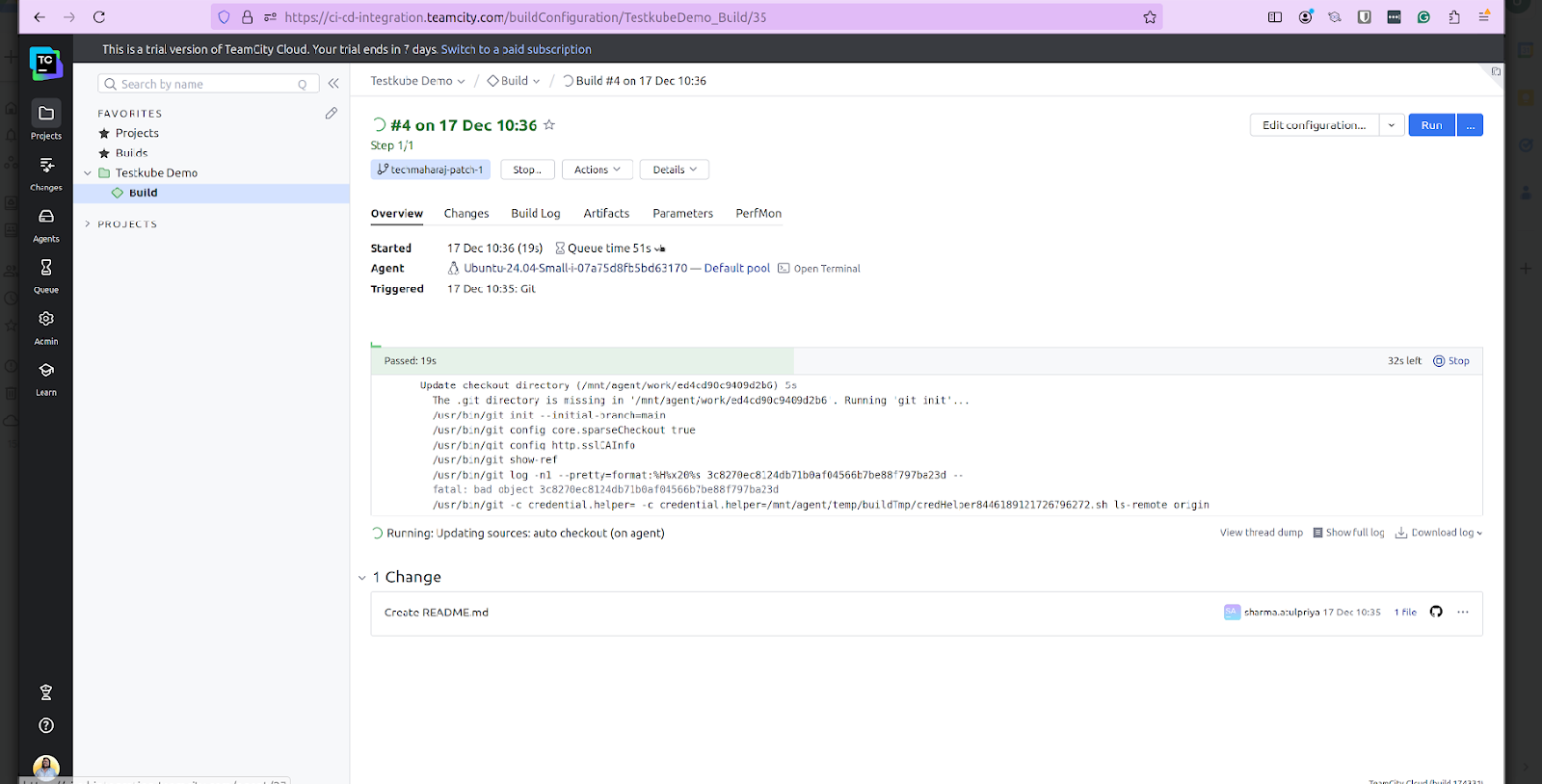Collapse the 1 Change section
This screenshot has width=1542, height=784.
tap(362, 578)
